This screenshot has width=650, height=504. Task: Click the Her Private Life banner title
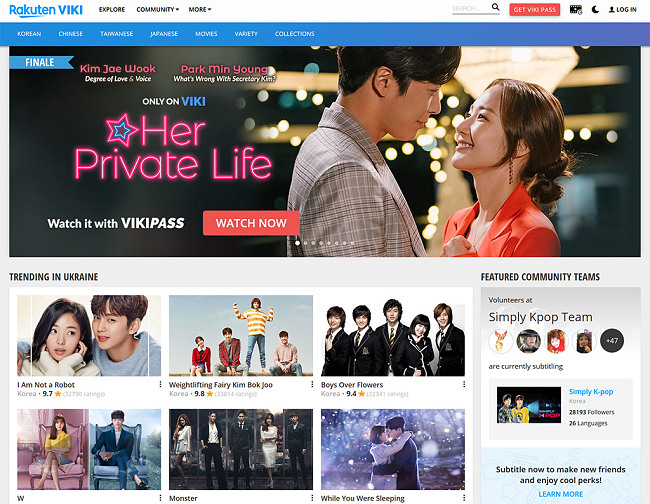pos(173,147)
